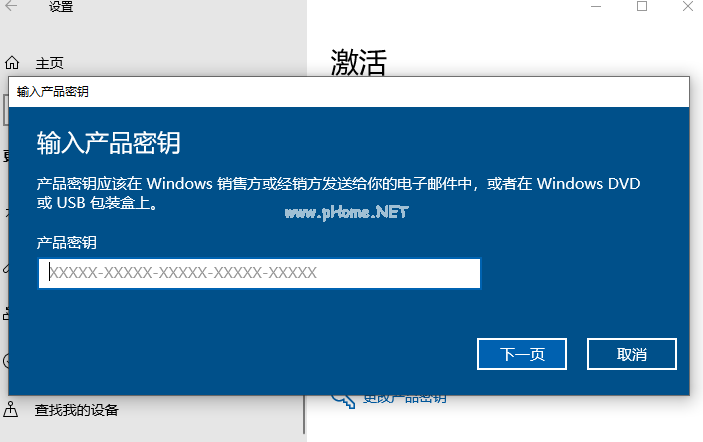Select the 查找我的设备 icon in the sidebar
Viewport: 703px width, 442px height.
click(x=11, y=409)
